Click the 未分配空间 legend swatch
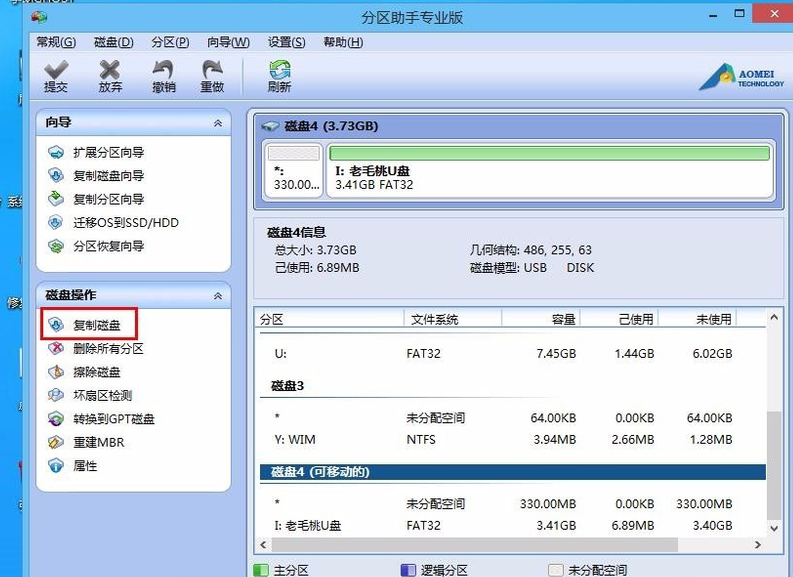Image resolution: width=793 pixels, height=577 pixels. tap(556, 570)
